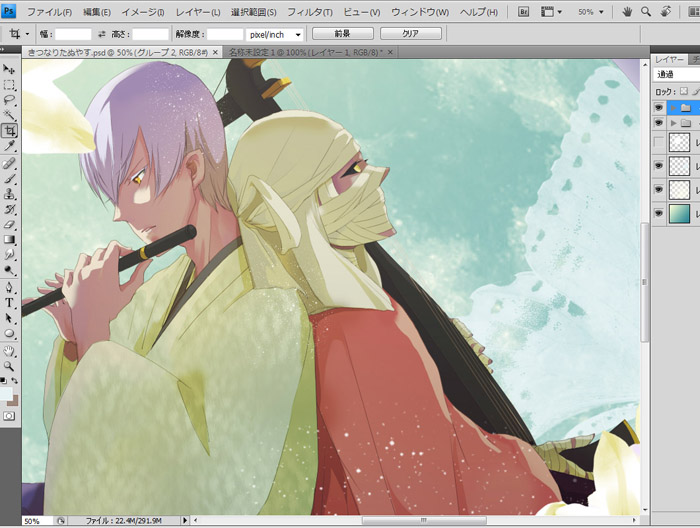Open the 通過 blend mode dropdown
The width and height of the screenshot is (700, 528).
[676, 75]
